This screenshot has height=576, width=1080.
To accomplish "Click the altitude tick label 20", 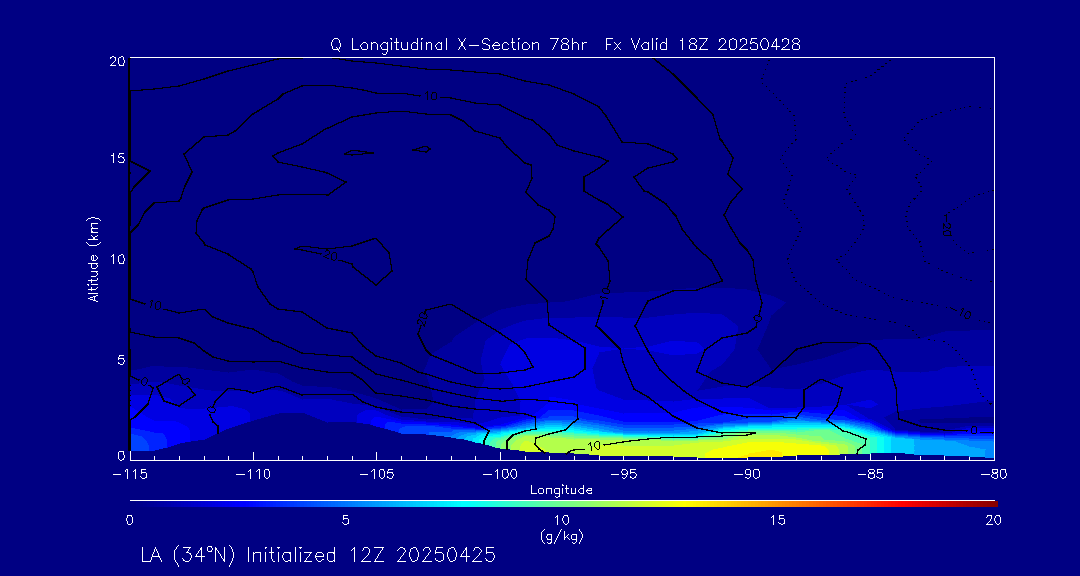I will (116, 60).
